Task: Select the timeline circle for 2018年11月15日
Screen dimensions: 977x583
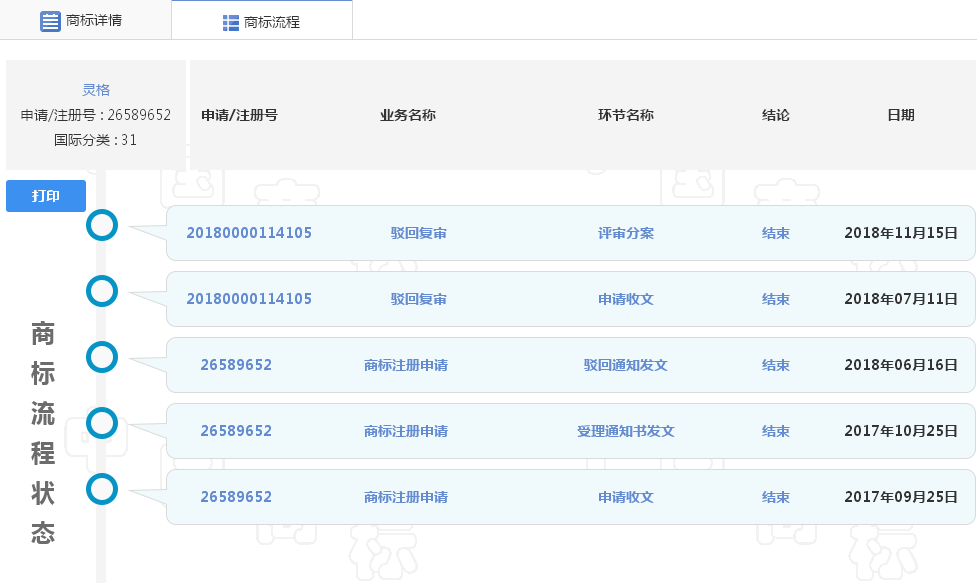Action: [x=102, y=225]
